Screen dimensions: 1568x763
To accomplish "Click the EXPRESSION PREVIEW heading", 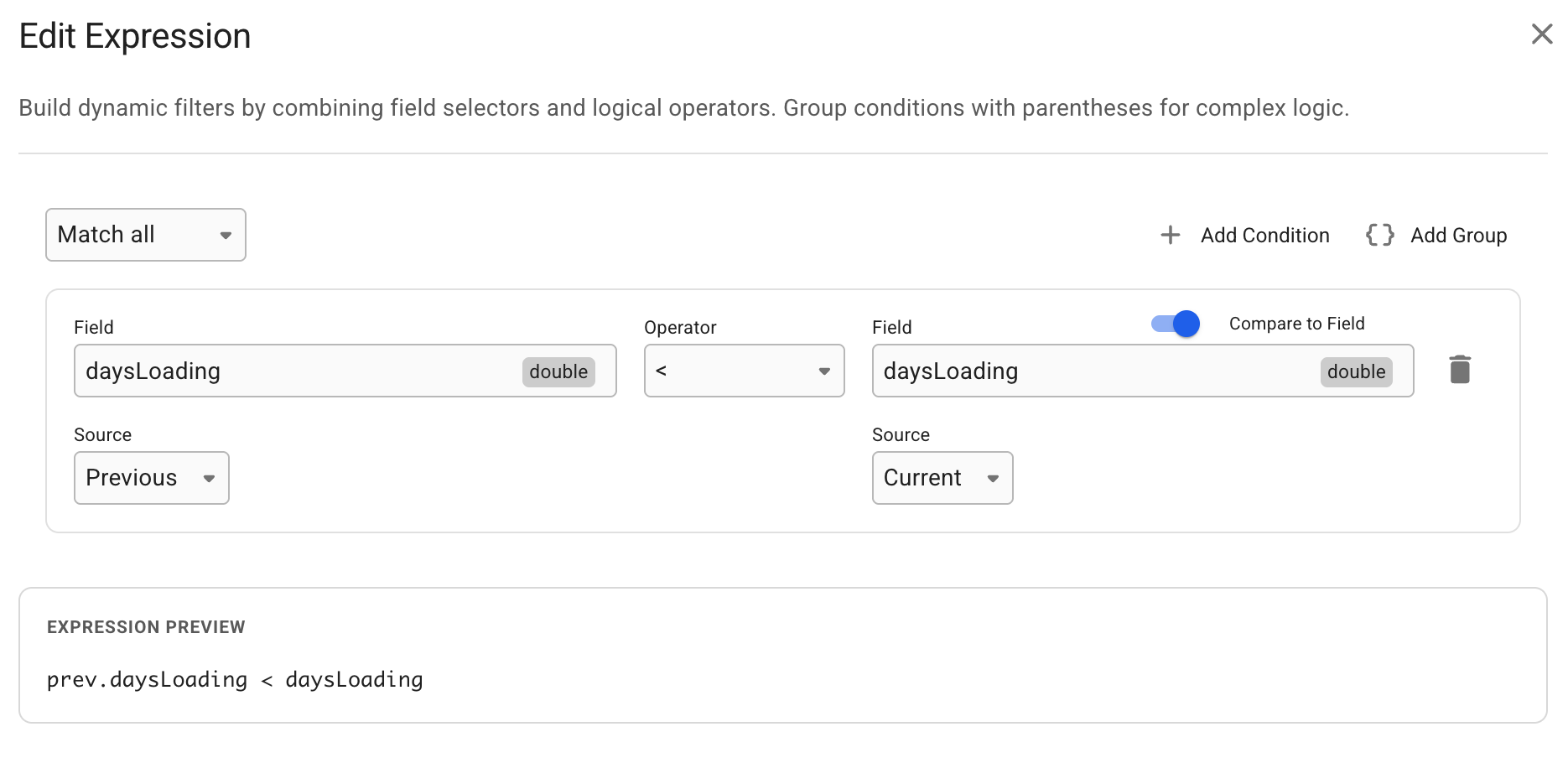I will pos(146,627).
